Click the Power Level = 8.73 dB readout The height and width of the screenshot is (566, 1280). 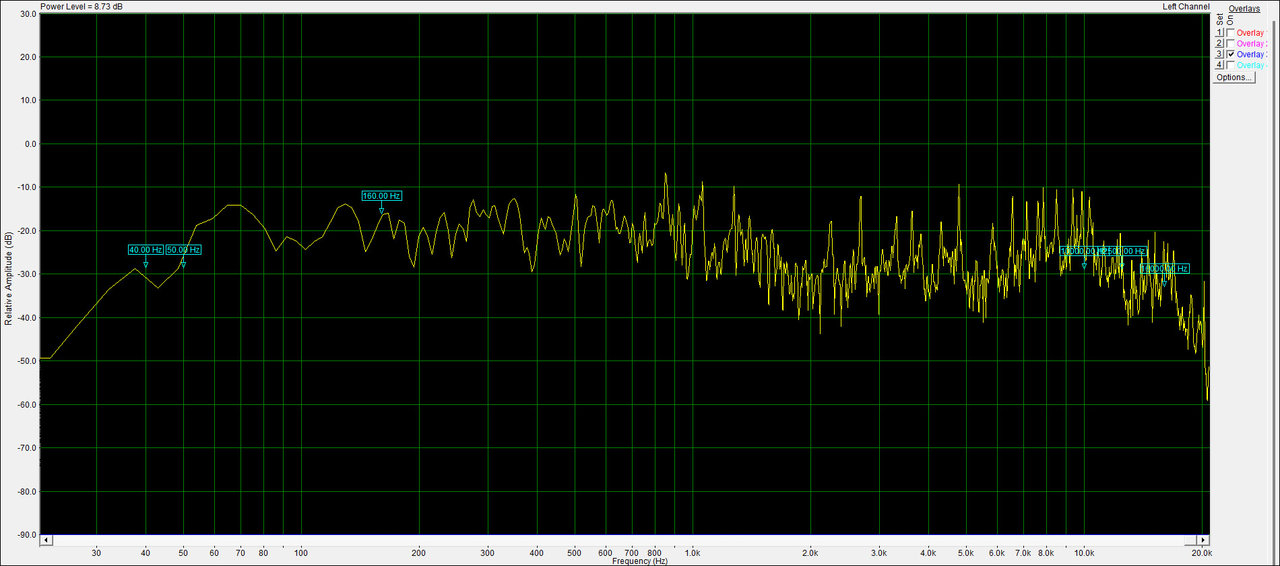coord(82,6)
